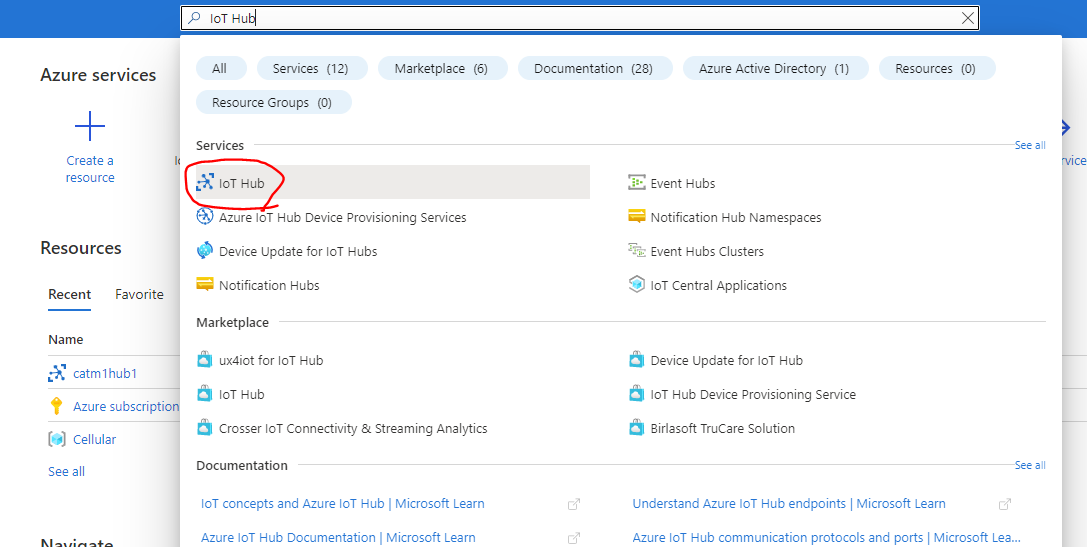1087x547 pixels.
Task: Open IoT Hub communication protocols and ports doc
Action: [x=826, y=537]
